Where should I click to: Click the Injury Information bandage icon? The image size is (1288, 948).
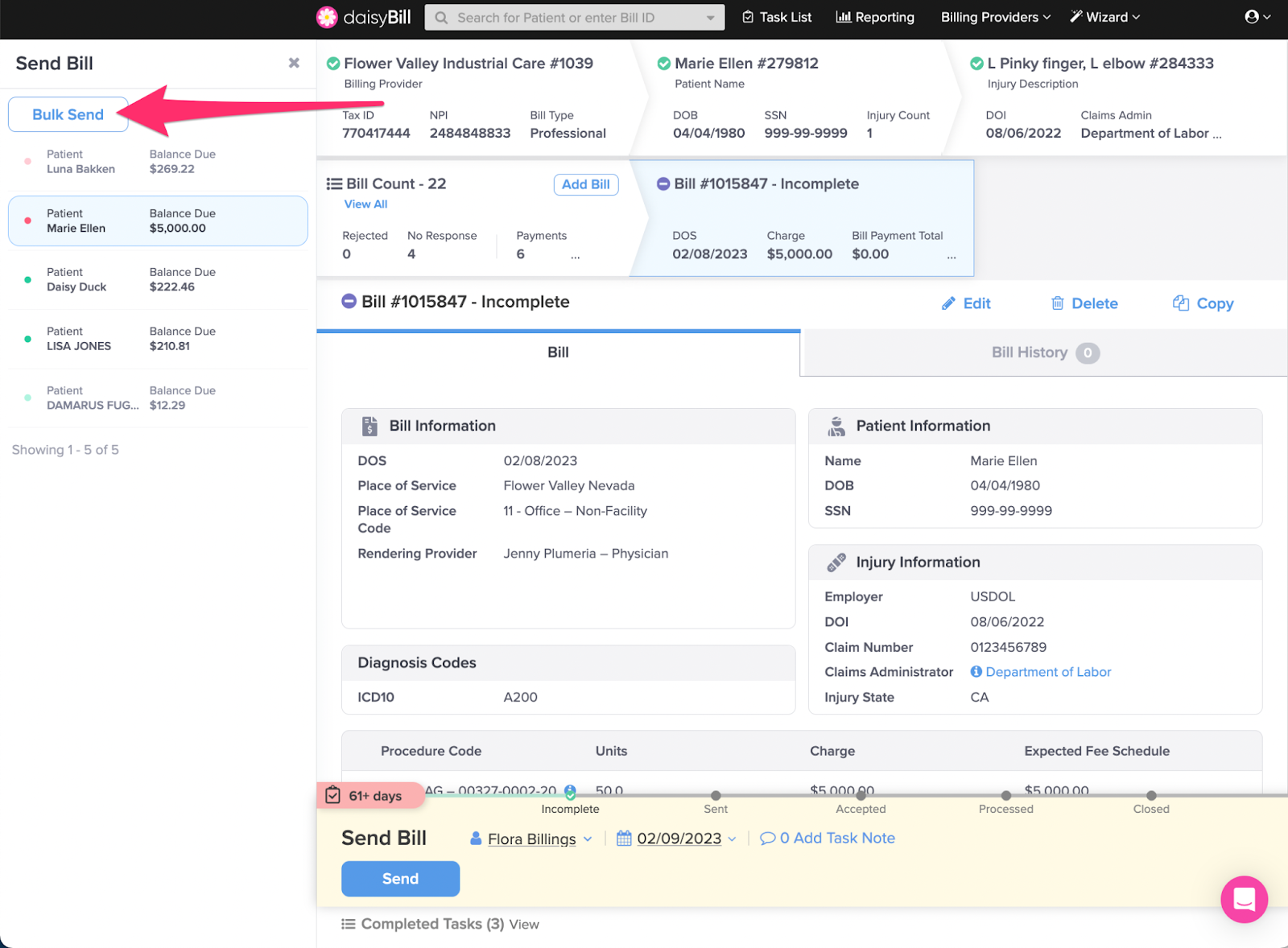click(836, 563)
